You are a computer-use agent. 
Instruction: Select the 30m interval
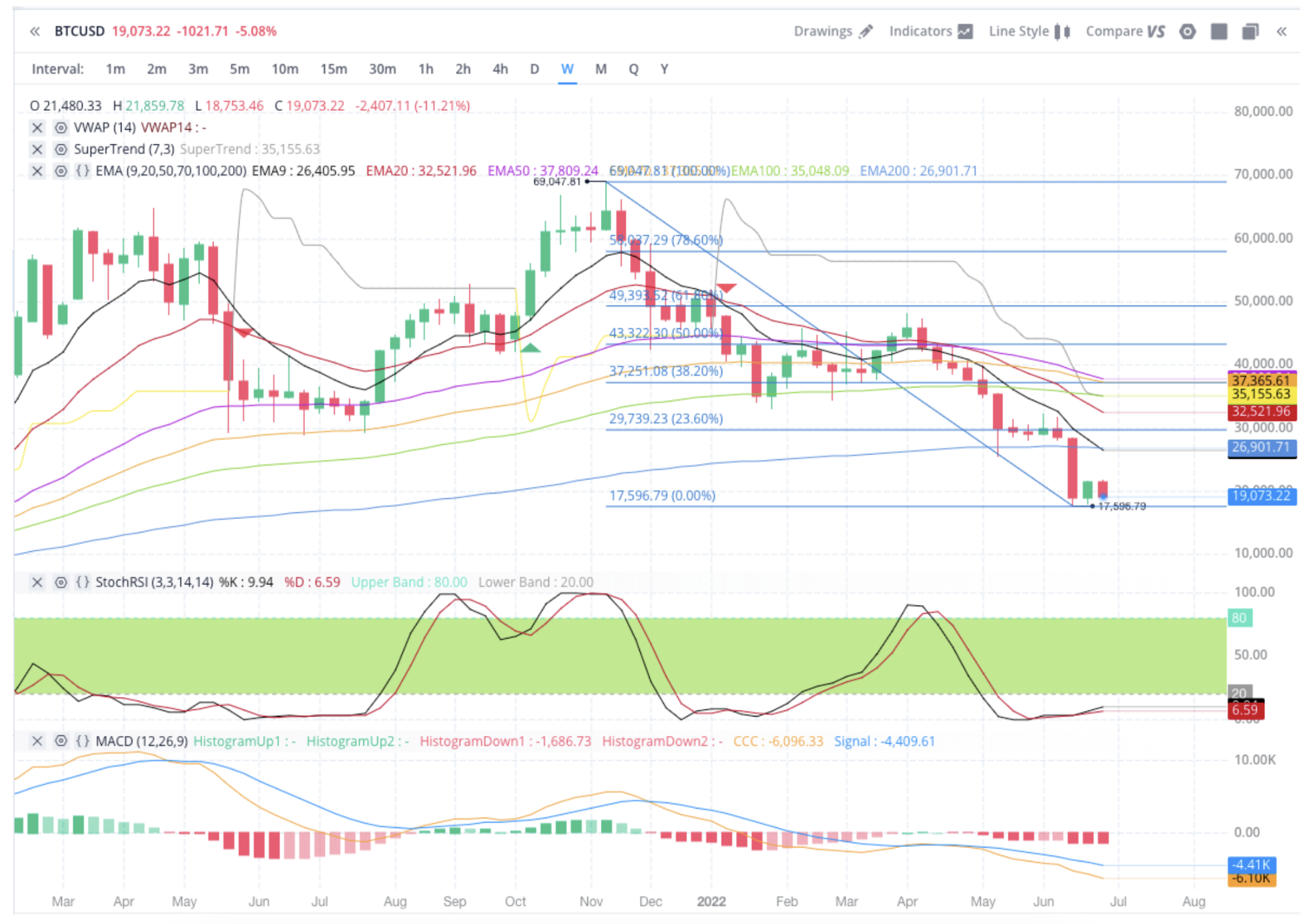pos(382,68)
